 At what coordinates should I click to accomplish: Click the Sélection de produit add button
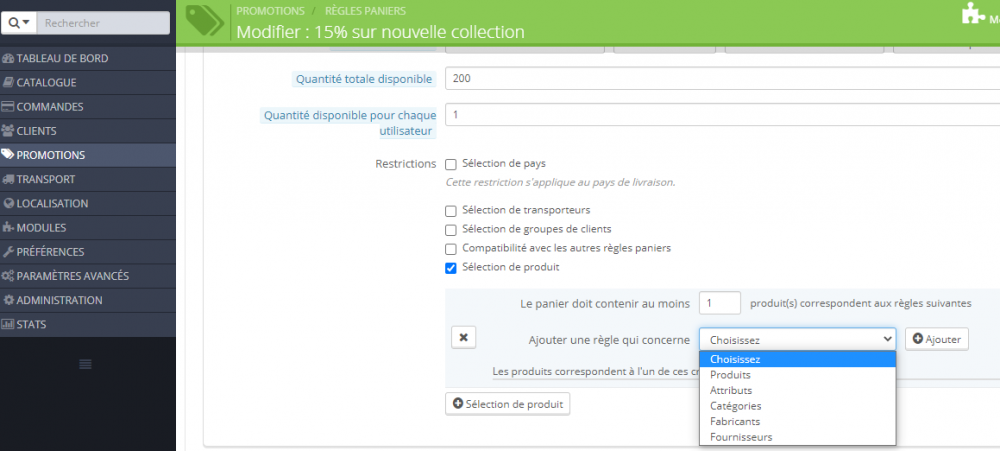(507, 404)
